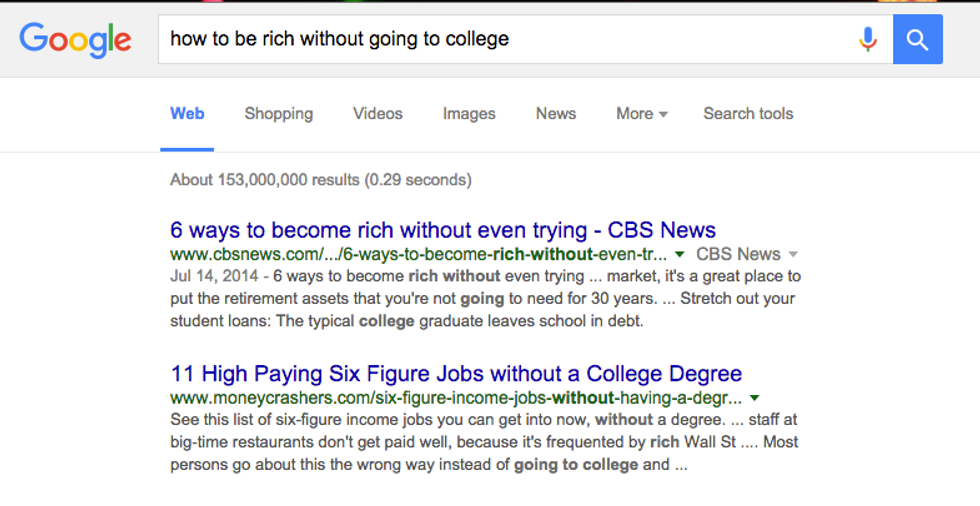
Task: Open Search tools options
Action: [x=748, y=114]
